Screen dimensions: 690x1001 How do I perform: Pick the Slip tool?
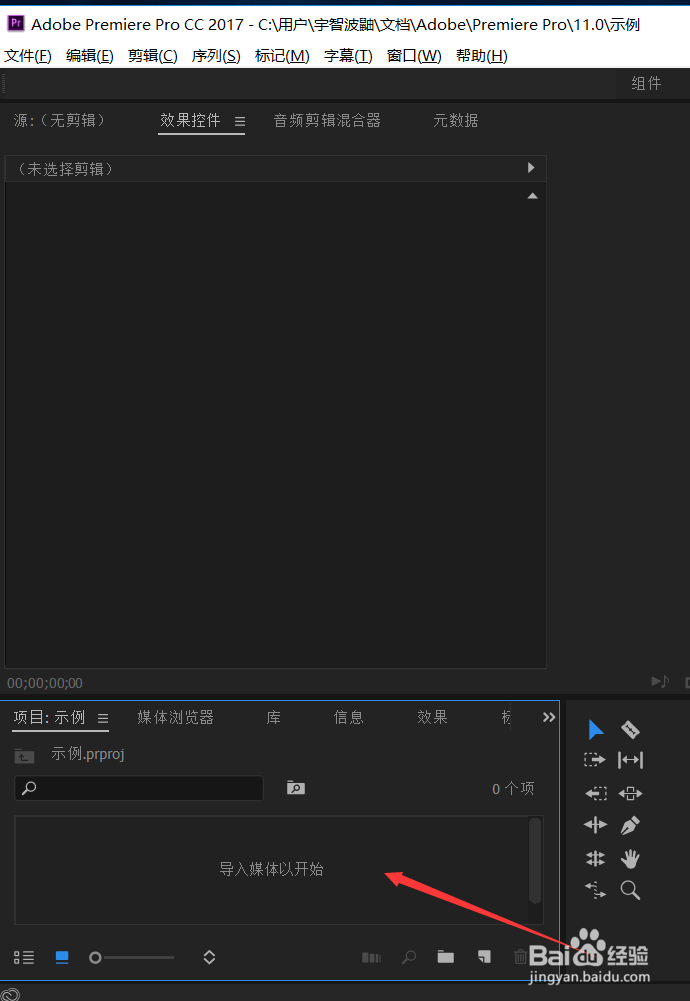point(631,760)
